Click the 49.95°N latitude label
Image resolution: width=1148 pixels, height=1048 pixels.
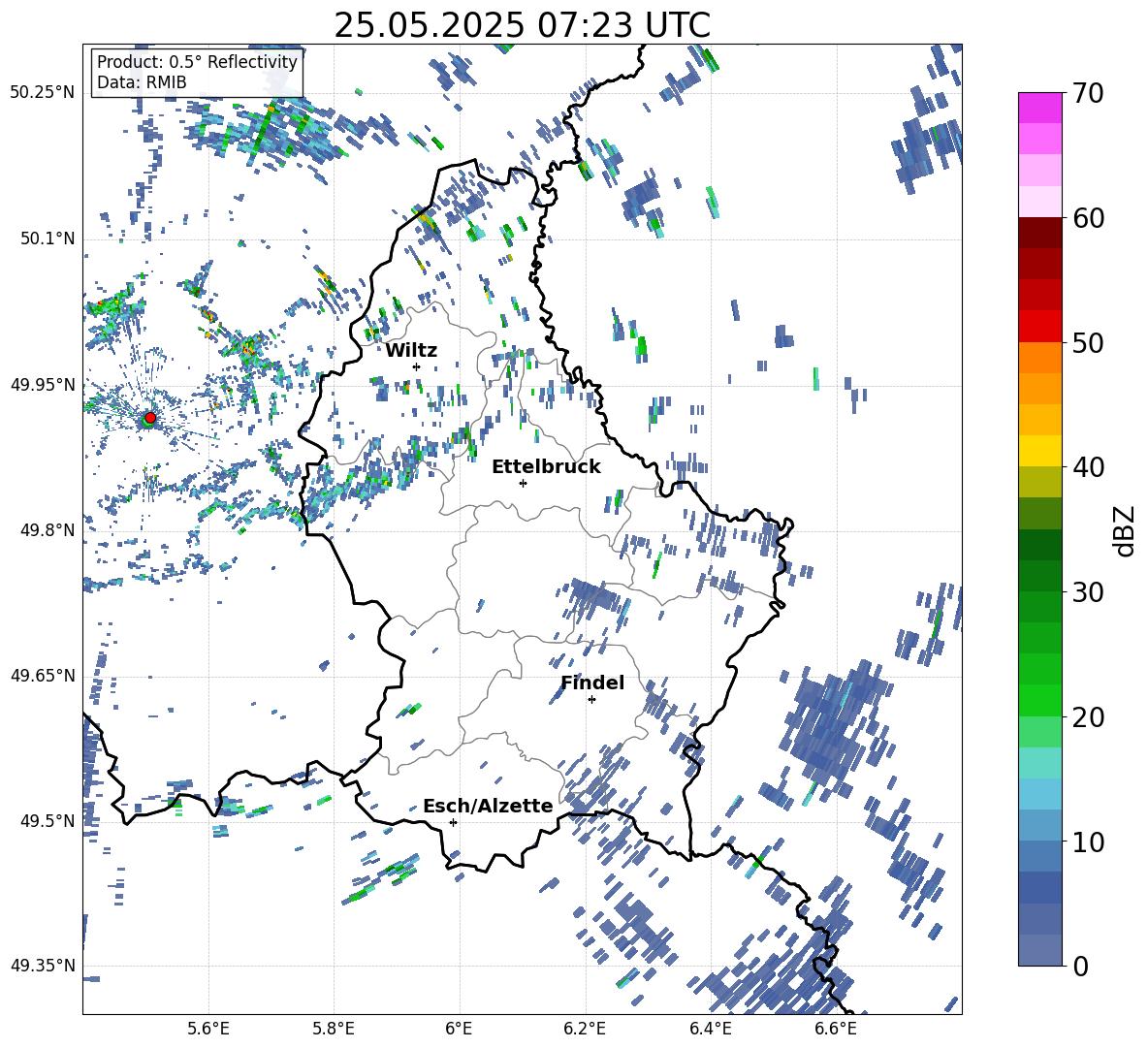coord(43,384)
